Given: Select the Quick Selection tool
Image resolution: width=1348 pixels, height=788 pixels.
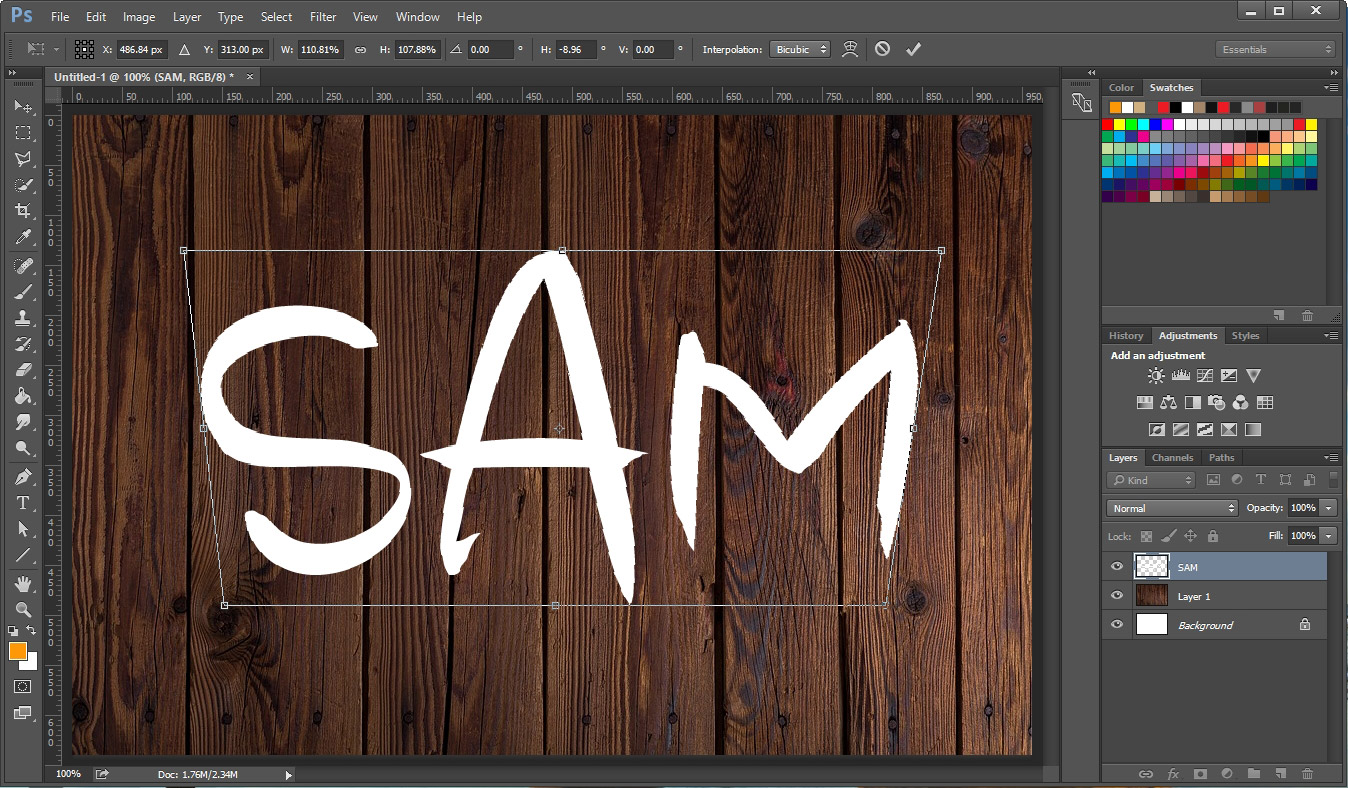Looking at the screenshot, I should (22, 184).
